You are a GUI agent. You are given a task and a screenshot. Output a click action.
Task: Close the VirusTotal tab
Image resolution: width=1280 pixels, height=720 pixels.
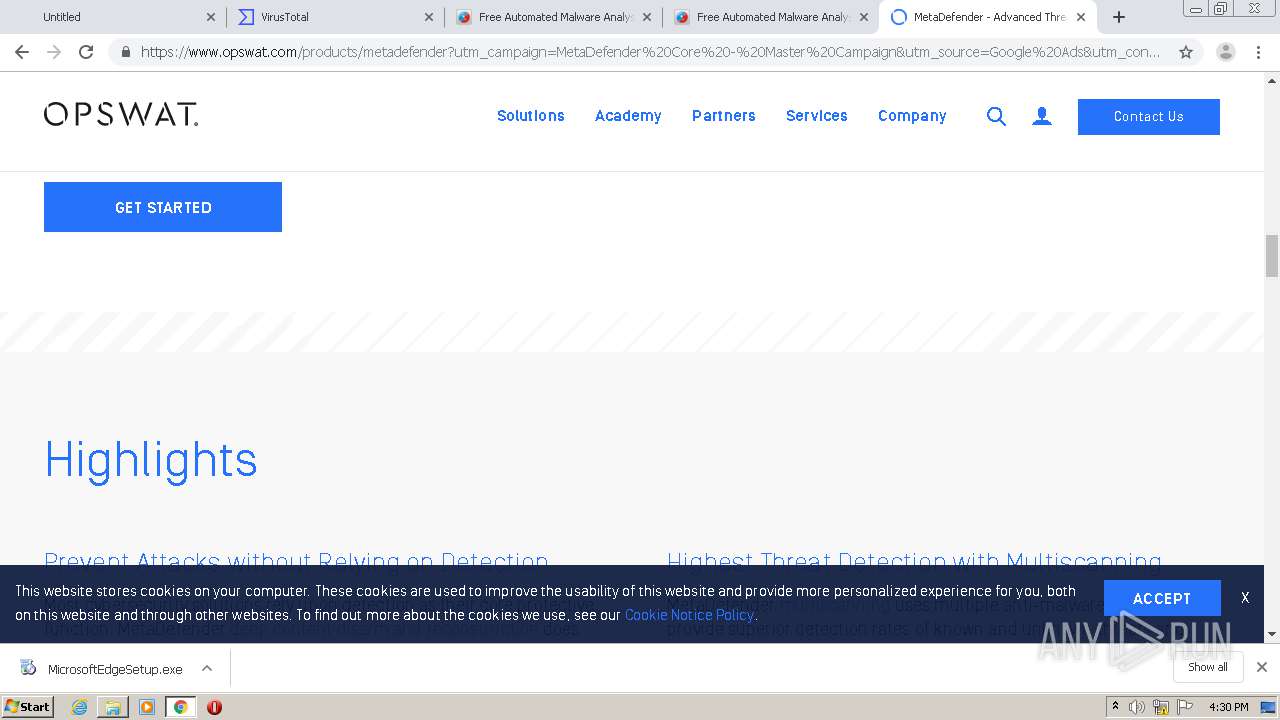(428, 17)
